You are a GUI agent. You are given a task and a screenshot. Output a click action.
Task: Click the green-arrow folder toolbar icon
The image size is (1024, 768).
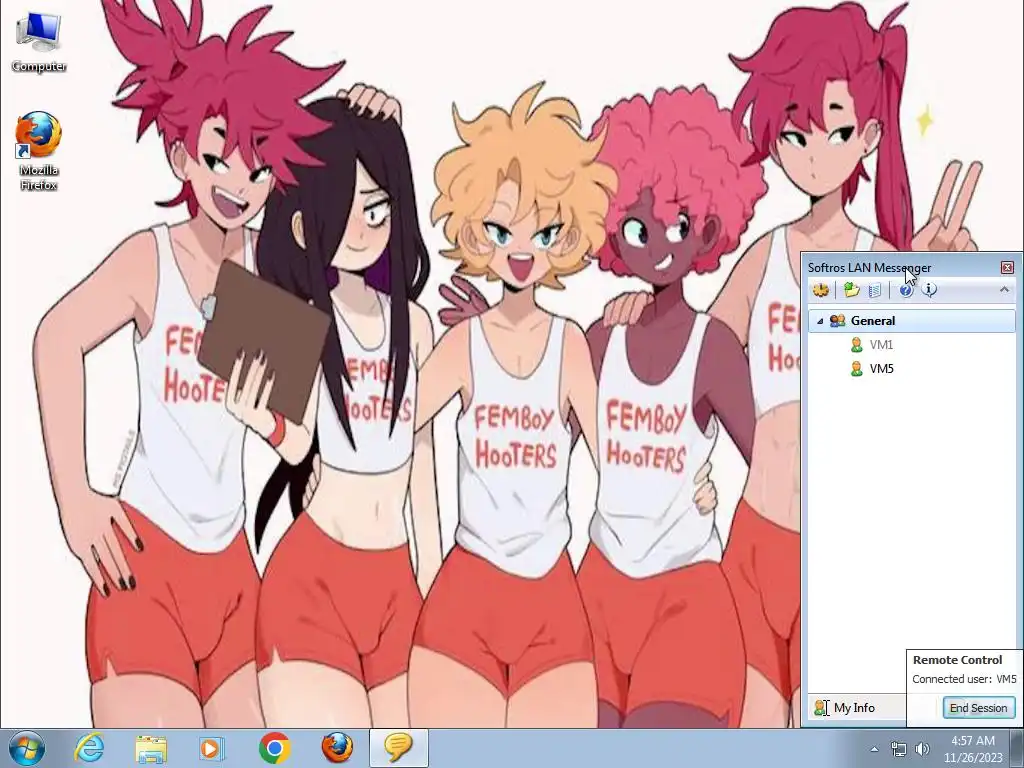coord(851,289)
